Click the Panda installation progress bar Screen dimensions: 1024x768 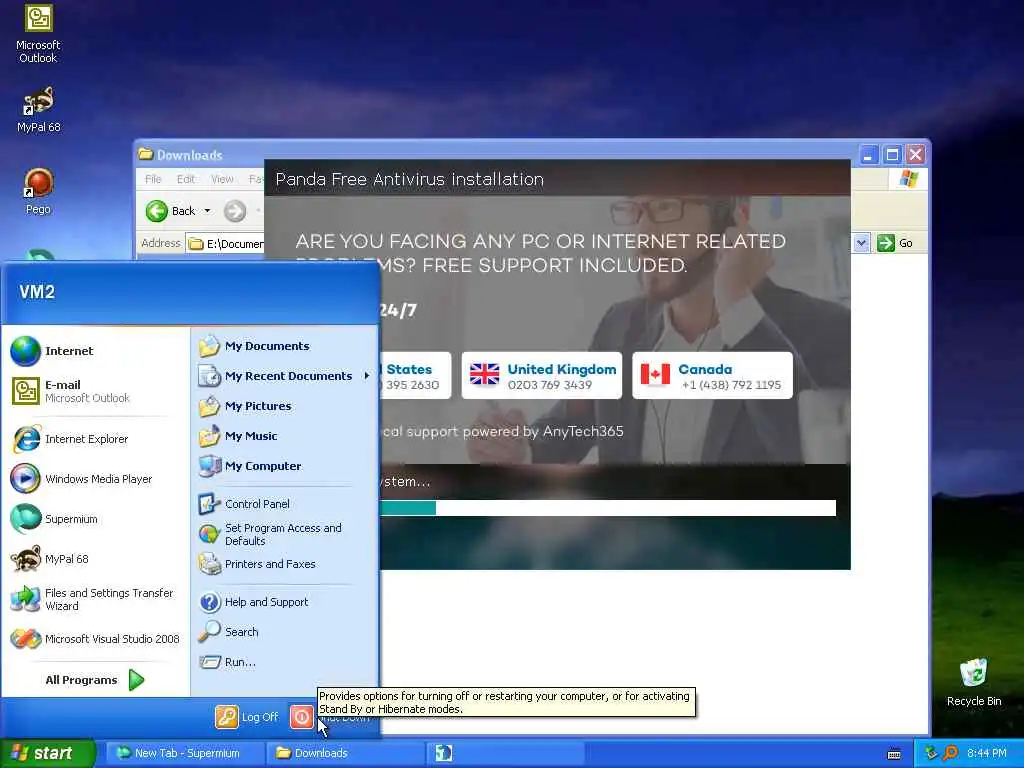coord(607,507)
